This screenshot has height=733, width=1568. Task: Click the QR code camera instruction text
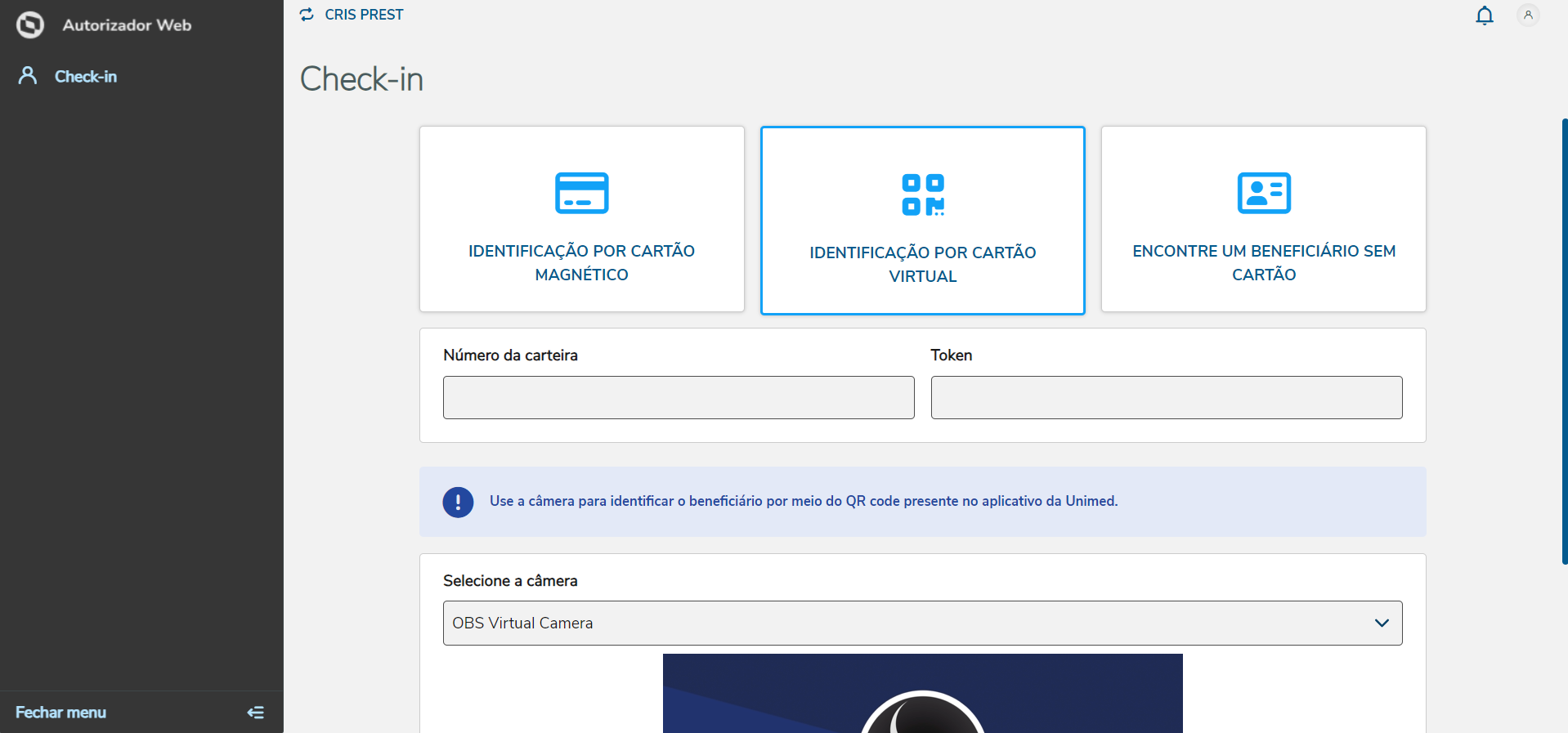(x=804, y=501)
